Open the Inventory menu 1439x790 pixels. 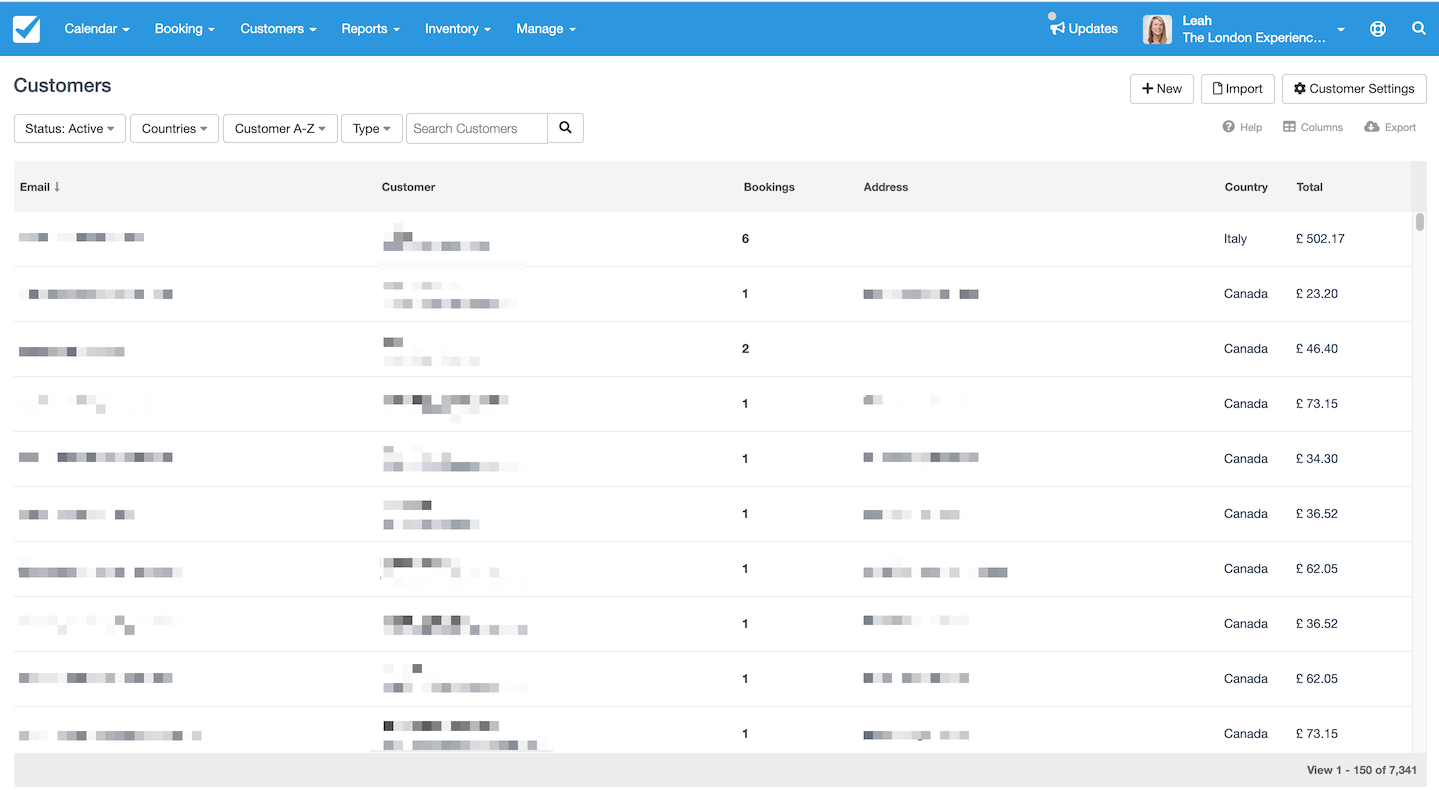457,29
